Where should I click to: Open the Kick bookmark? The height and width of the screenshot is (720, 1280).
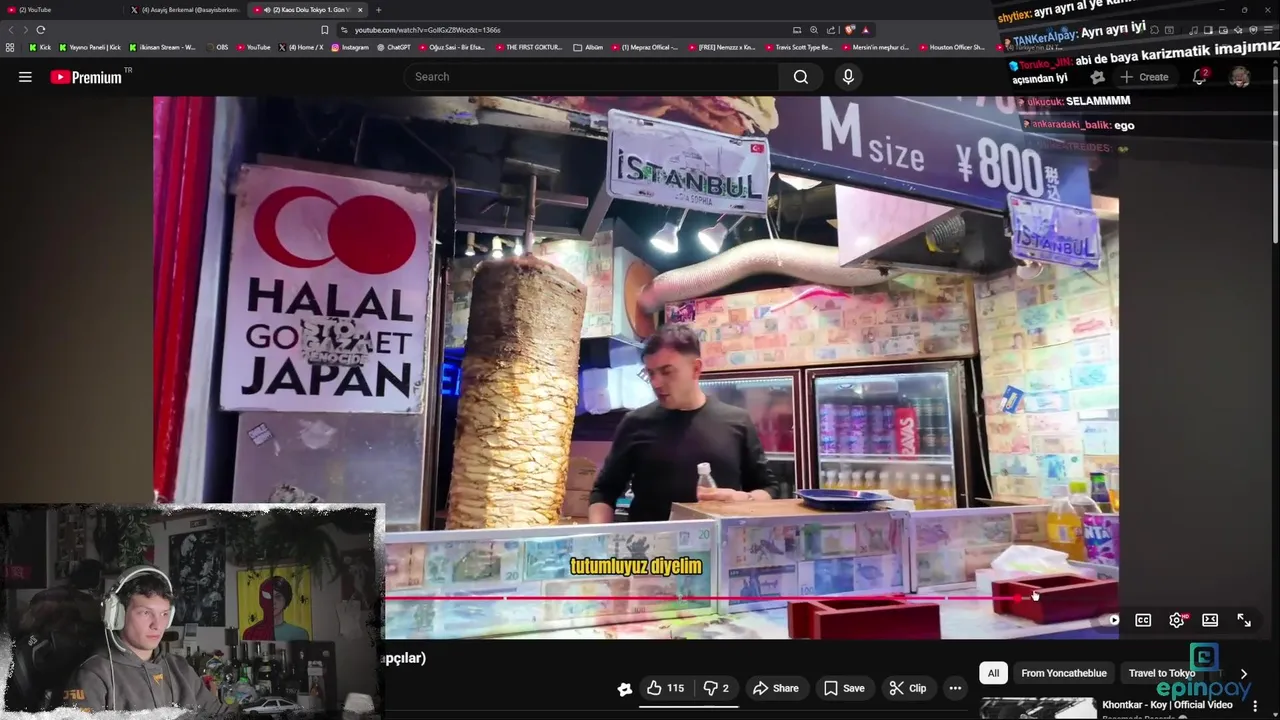point(40,47)
